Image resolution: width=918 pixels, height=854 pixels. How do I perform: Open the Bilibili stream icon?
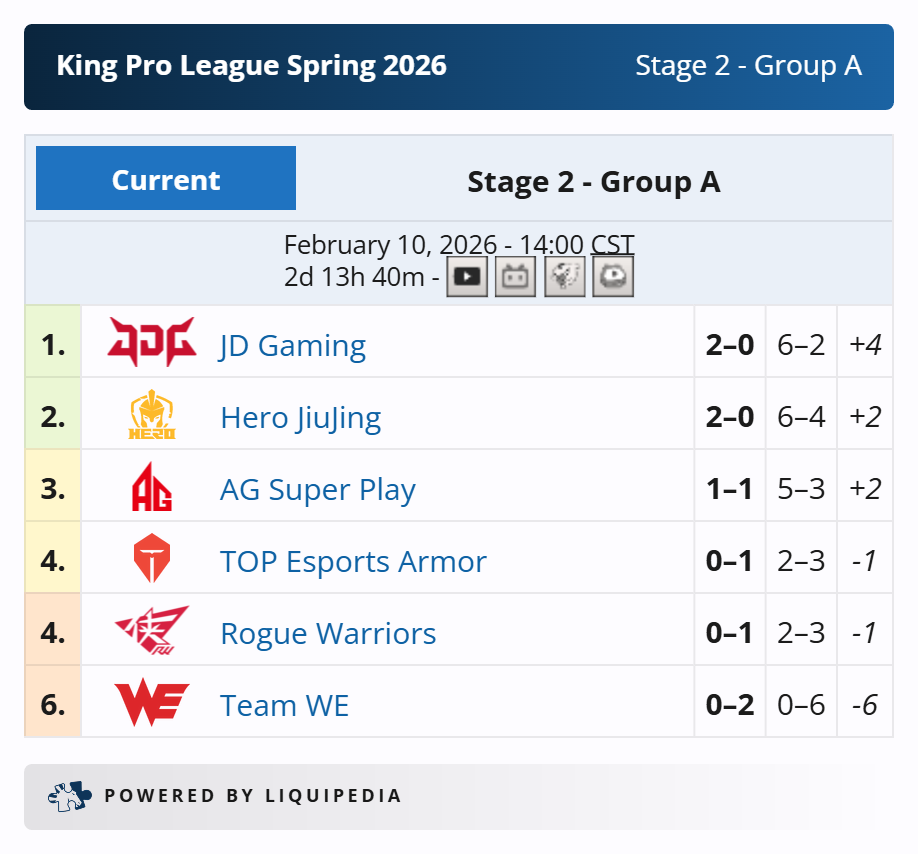click(x=515, y=276)
